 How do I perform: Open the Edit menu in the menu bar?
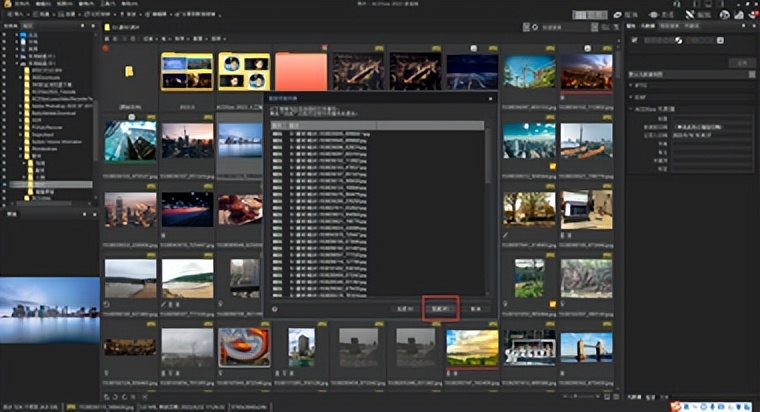44,4
